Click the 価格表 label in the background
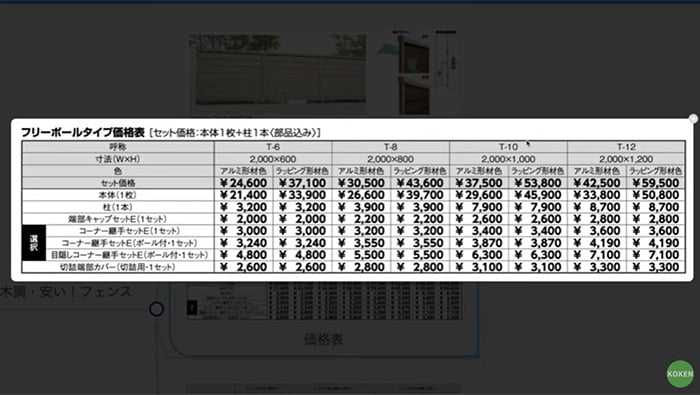 pyautogui.click(x=324, y=340)
